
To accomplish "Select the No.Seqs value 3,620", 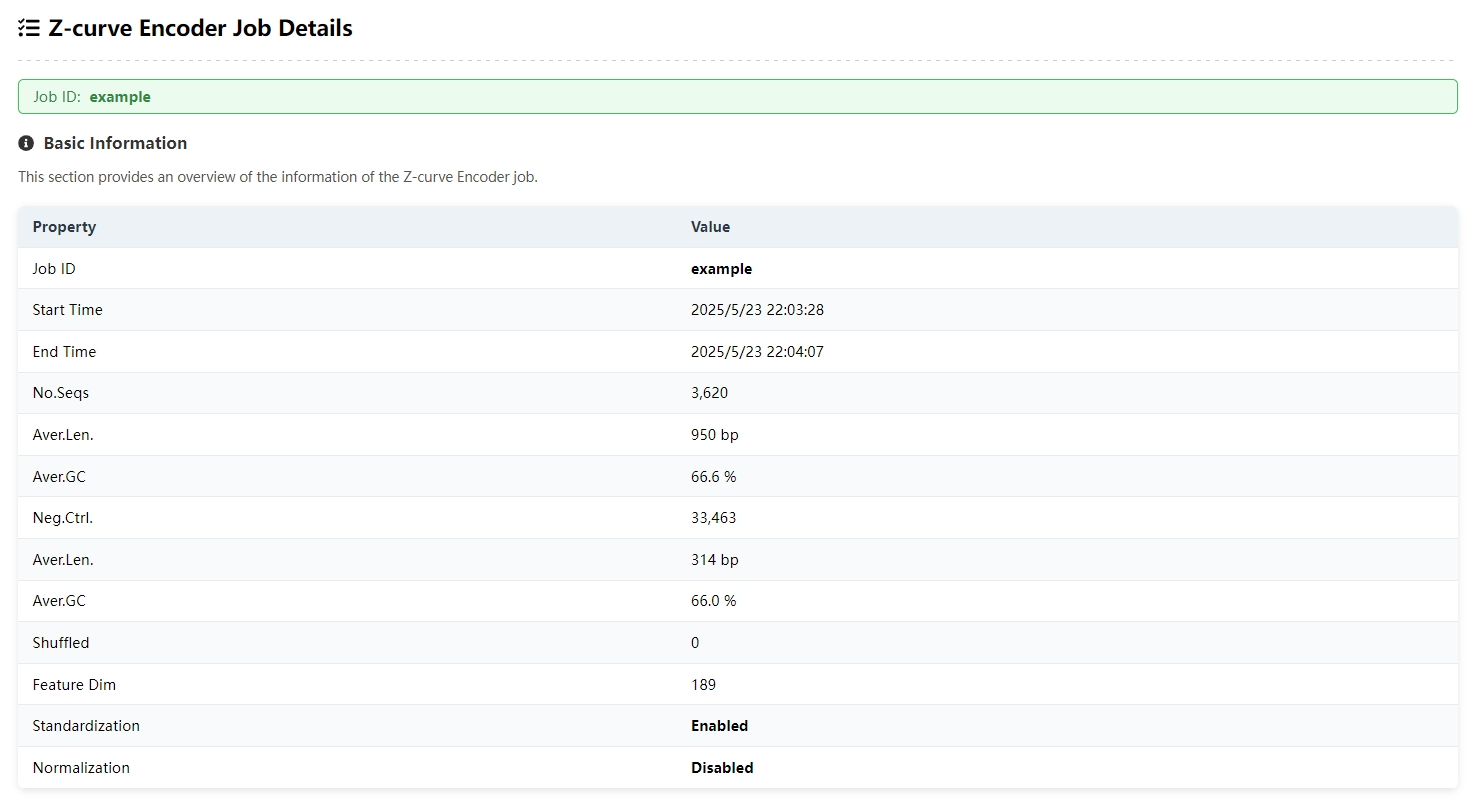I will (x=709, y=393).
